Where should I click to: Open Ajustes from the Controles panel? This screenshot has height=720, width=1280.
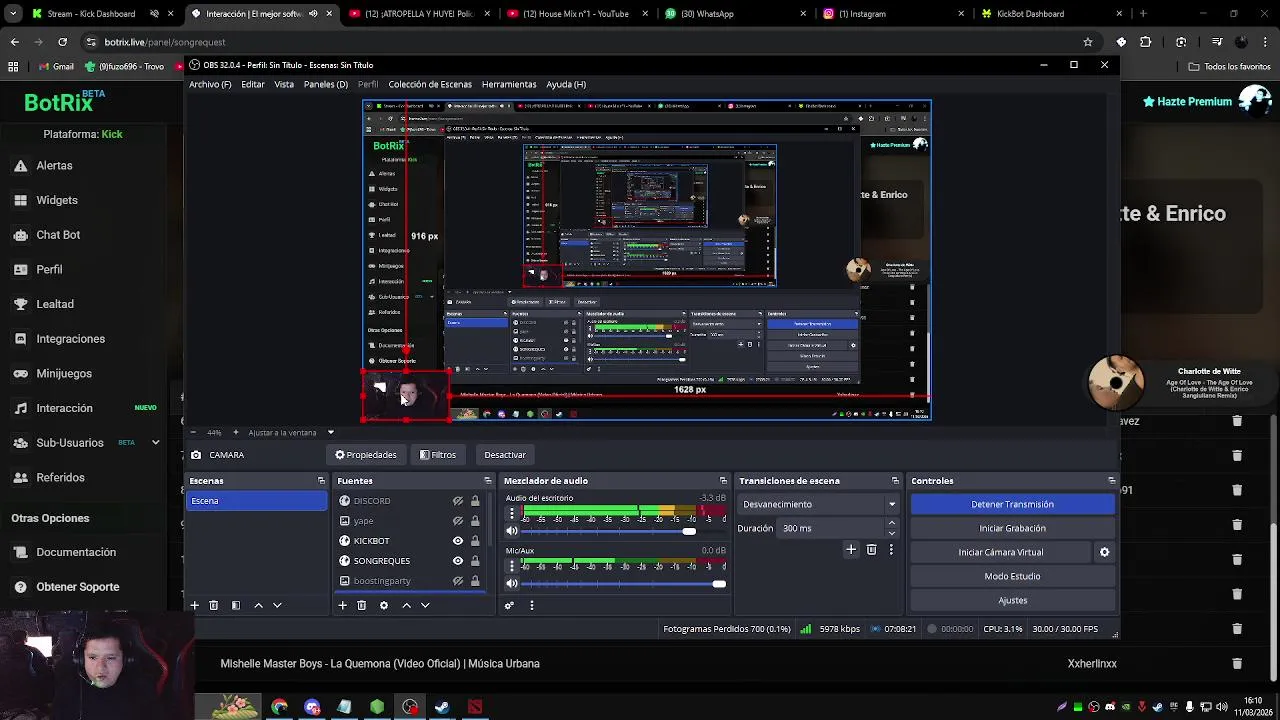1012,600
